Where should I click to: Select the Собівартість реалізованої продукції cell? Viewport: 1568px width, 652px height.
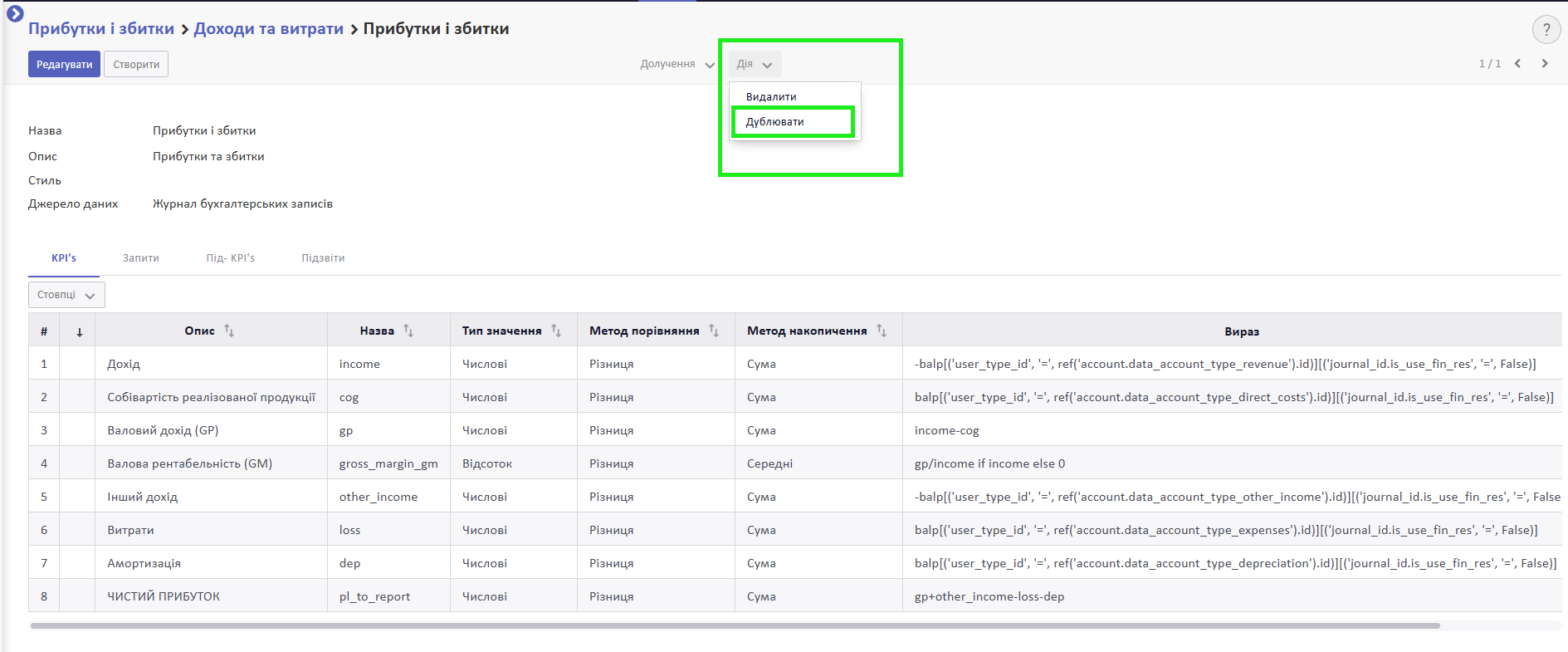[211, 397]
